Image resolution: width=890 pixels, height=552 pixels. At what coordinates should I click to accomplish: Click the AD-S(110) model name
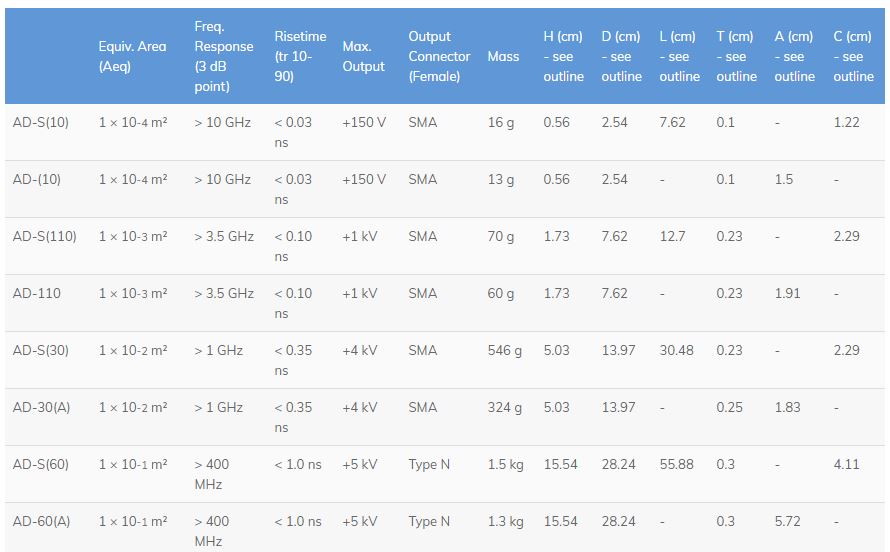click(44, 236)
